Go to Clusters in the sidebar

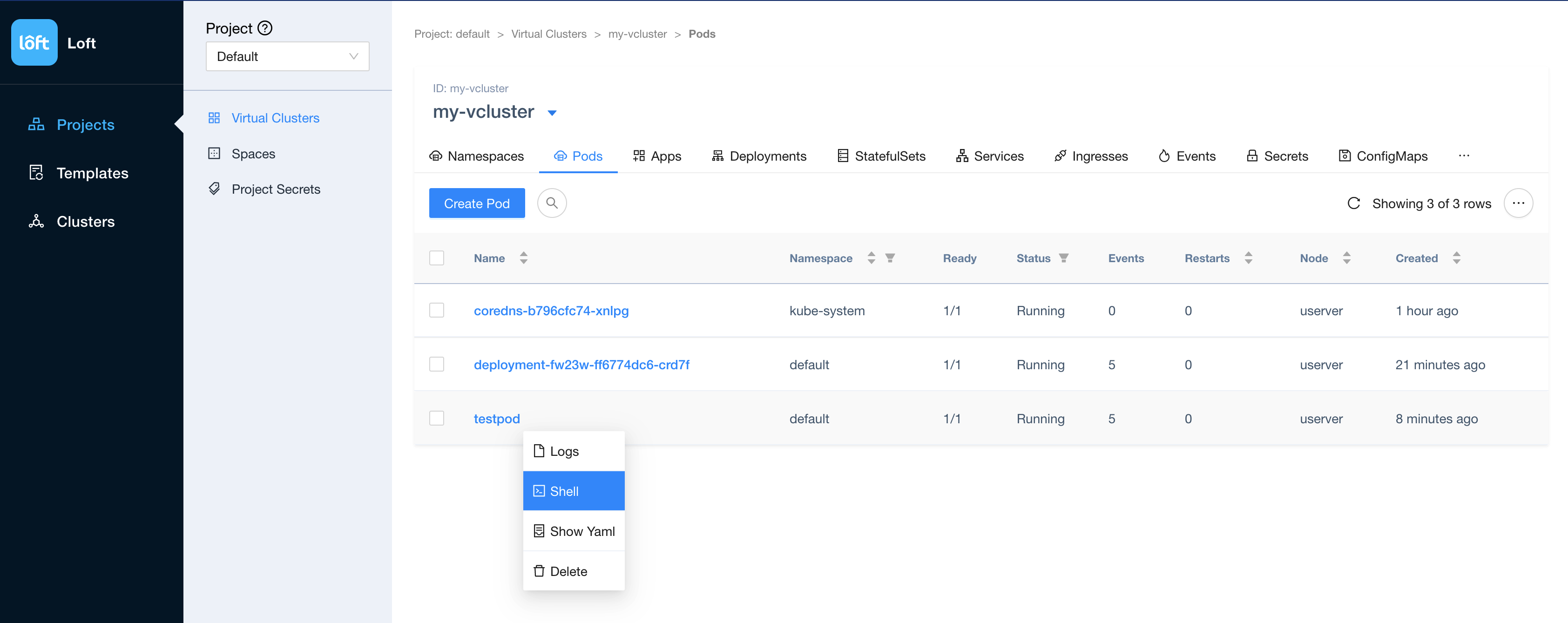(x=85, y=222)
